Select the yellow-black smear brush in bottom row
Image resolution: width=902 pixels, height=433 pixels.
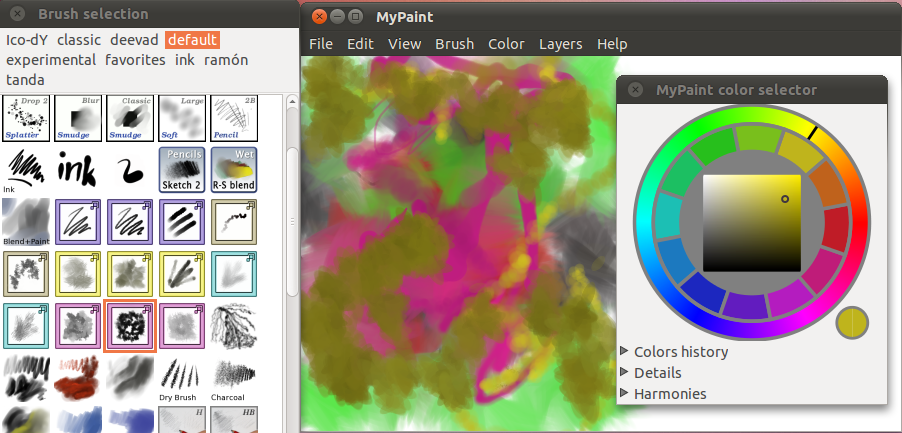coord(26,419)
